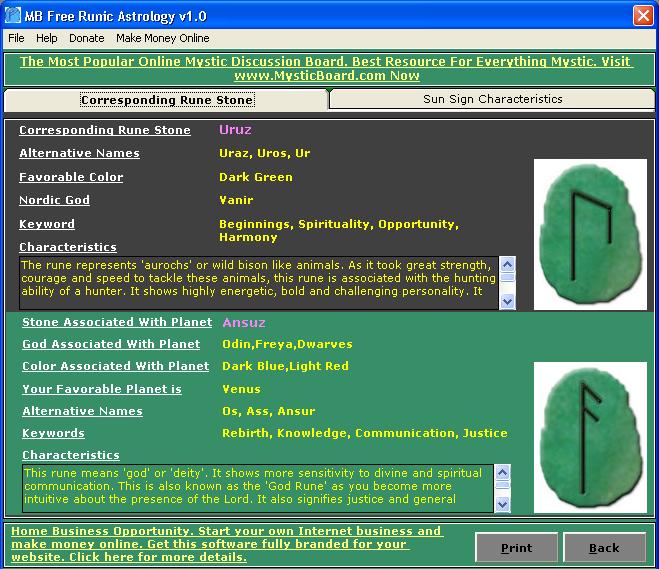Click the 'Favorable Color' label
659x569 pixels.
[71, 177]
